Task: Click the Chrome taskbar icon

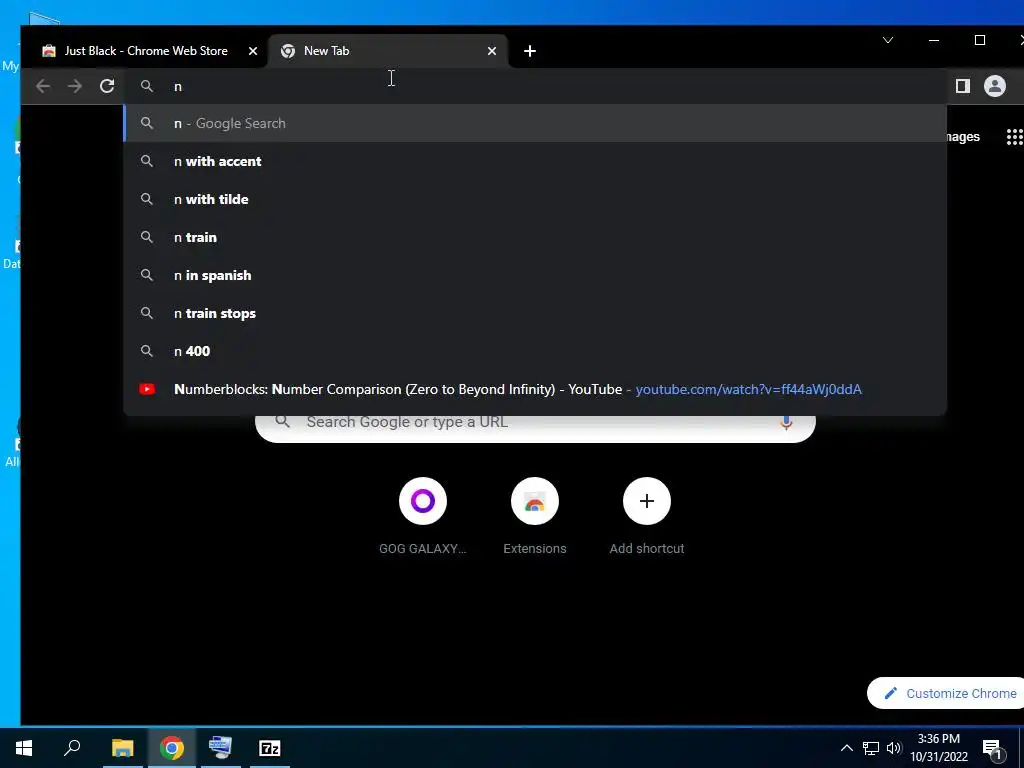Action: (x=172, y=748)
